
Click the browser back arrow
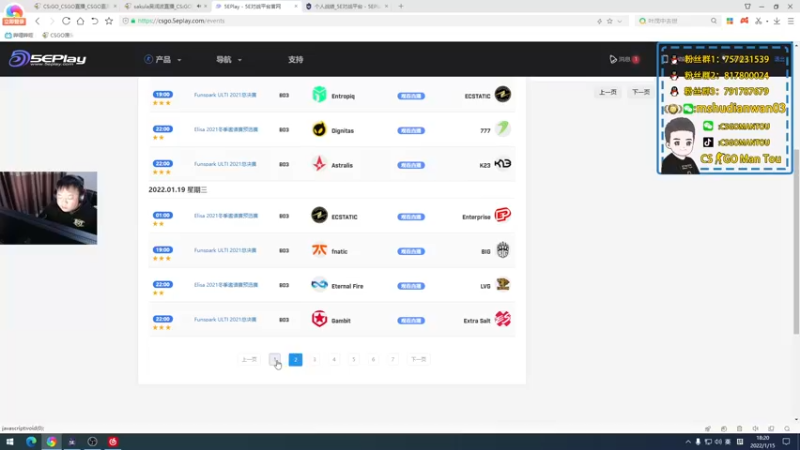click(x=37, y=21)
